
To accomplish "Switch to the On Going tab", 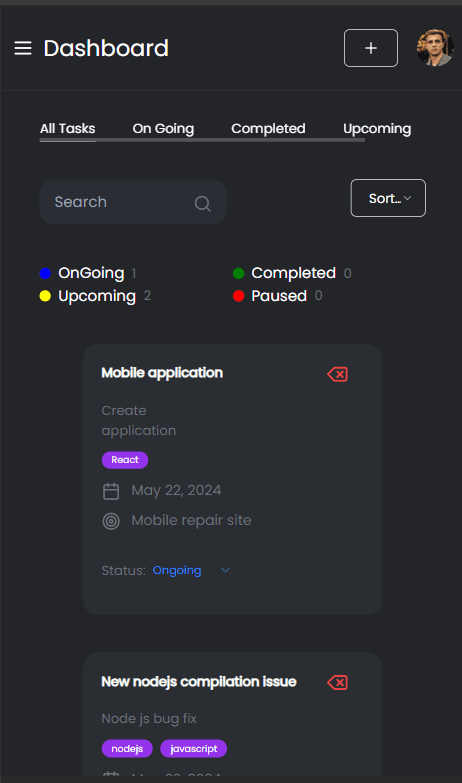I will tap(163, 129).
